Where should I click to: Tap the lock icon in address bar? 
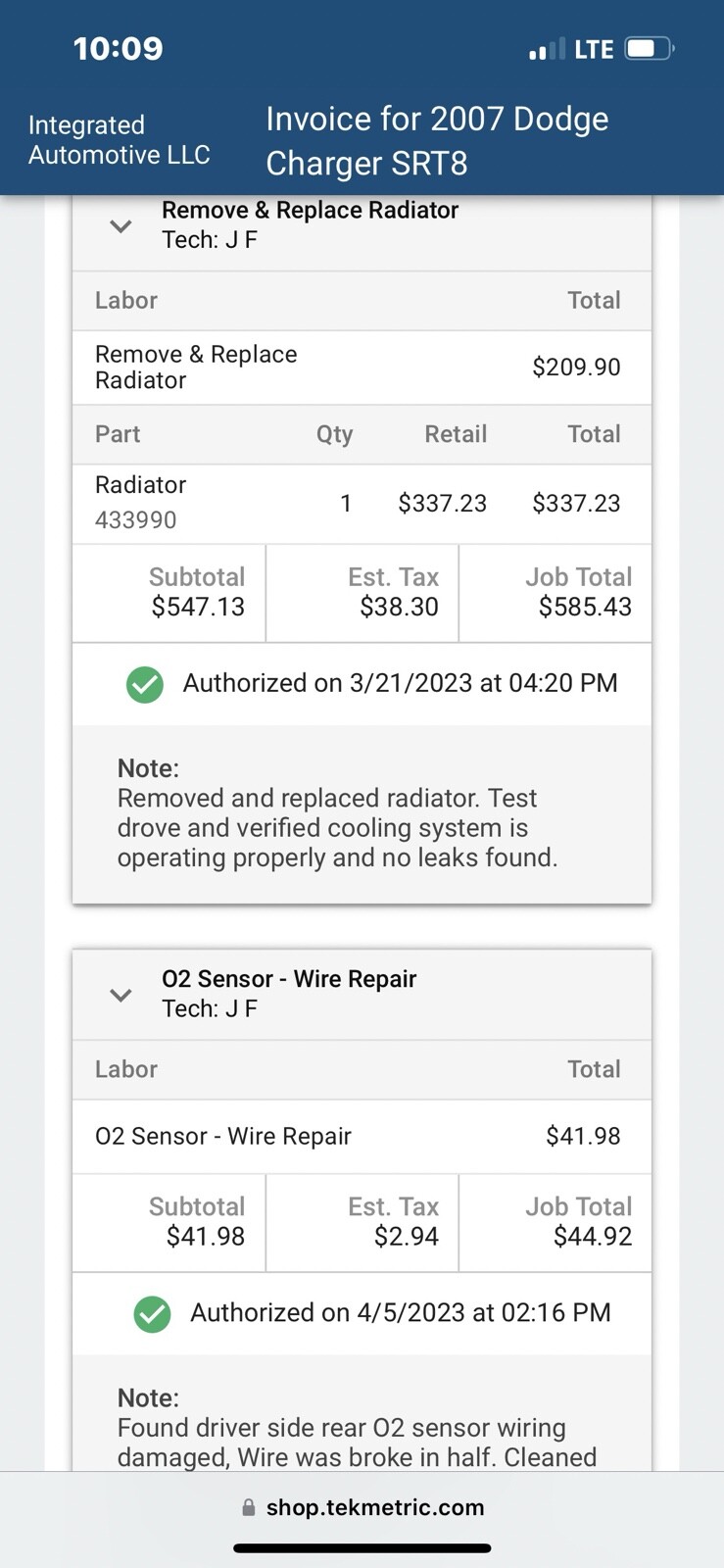(249, 1508)
